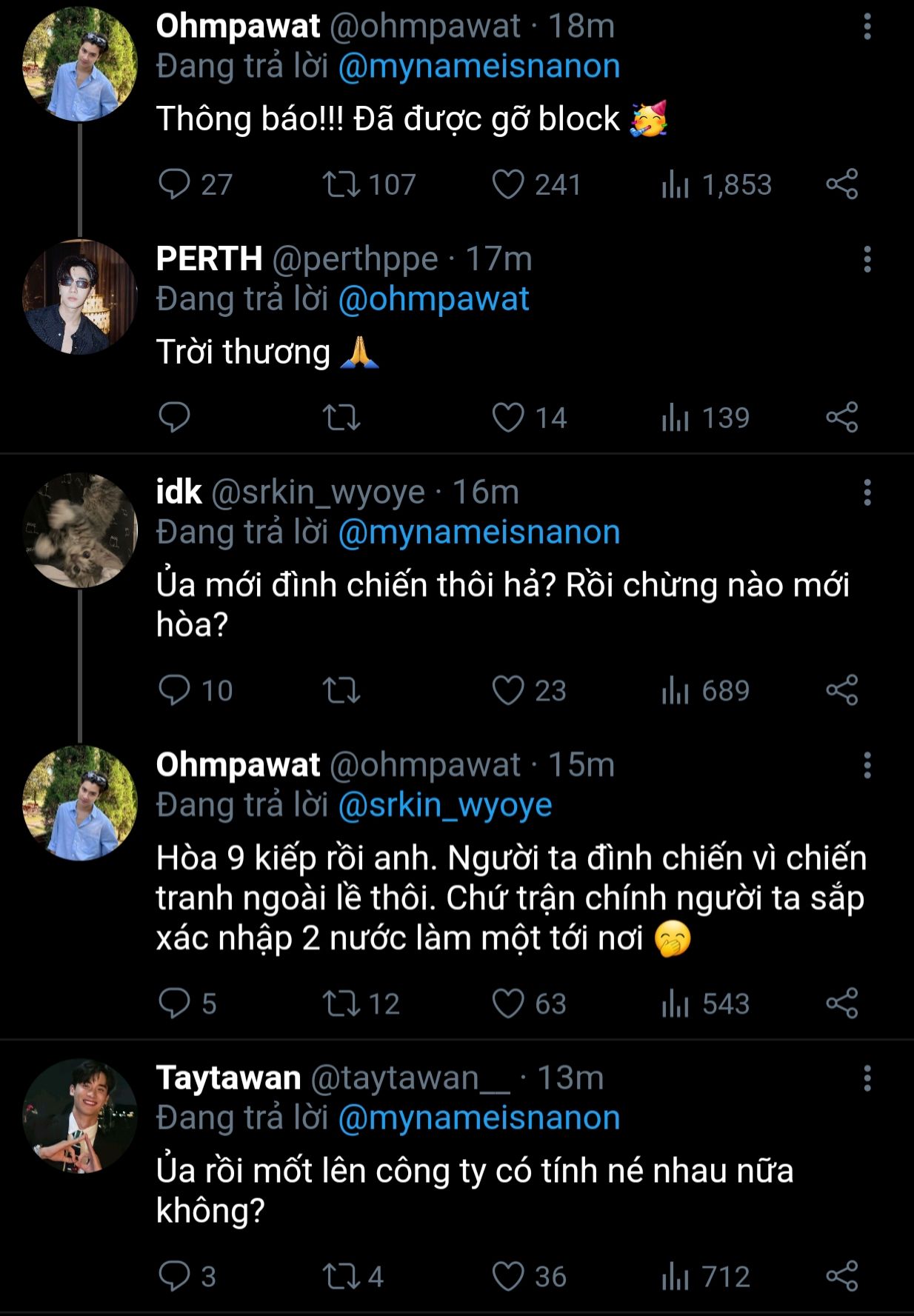Open Taytawan's profile picture
This screenshot has width=914, height=1316.
pos(80,1116)
